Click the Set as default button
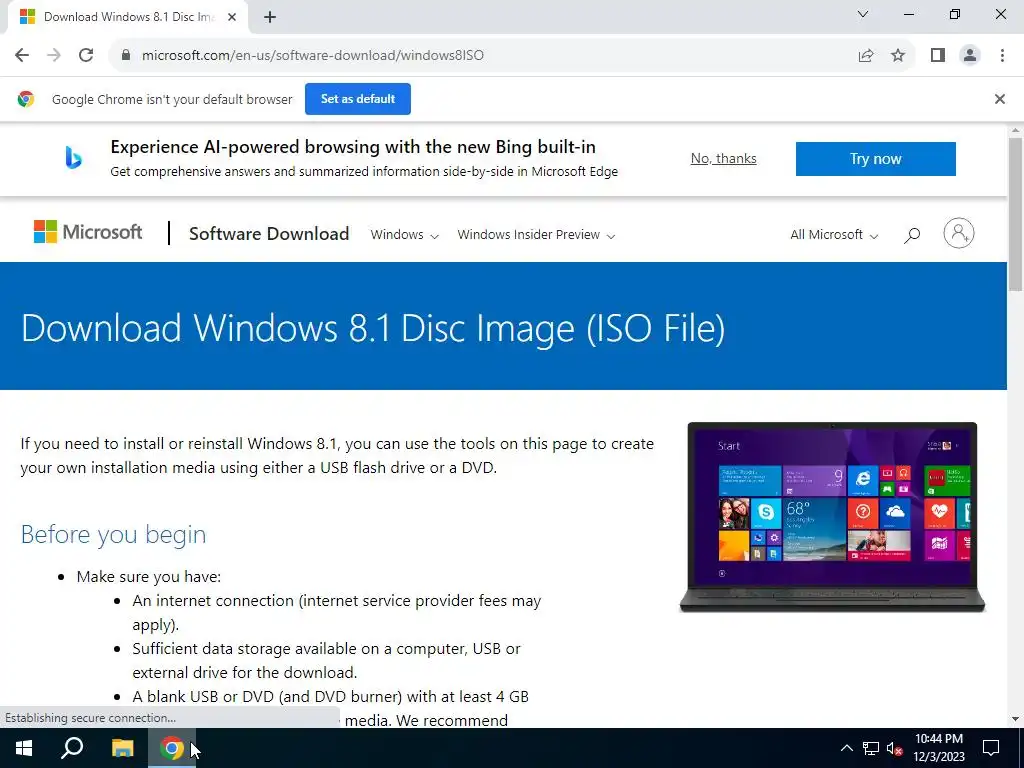The width and height of the screenshot is (1024, 768). pos(358,99)
